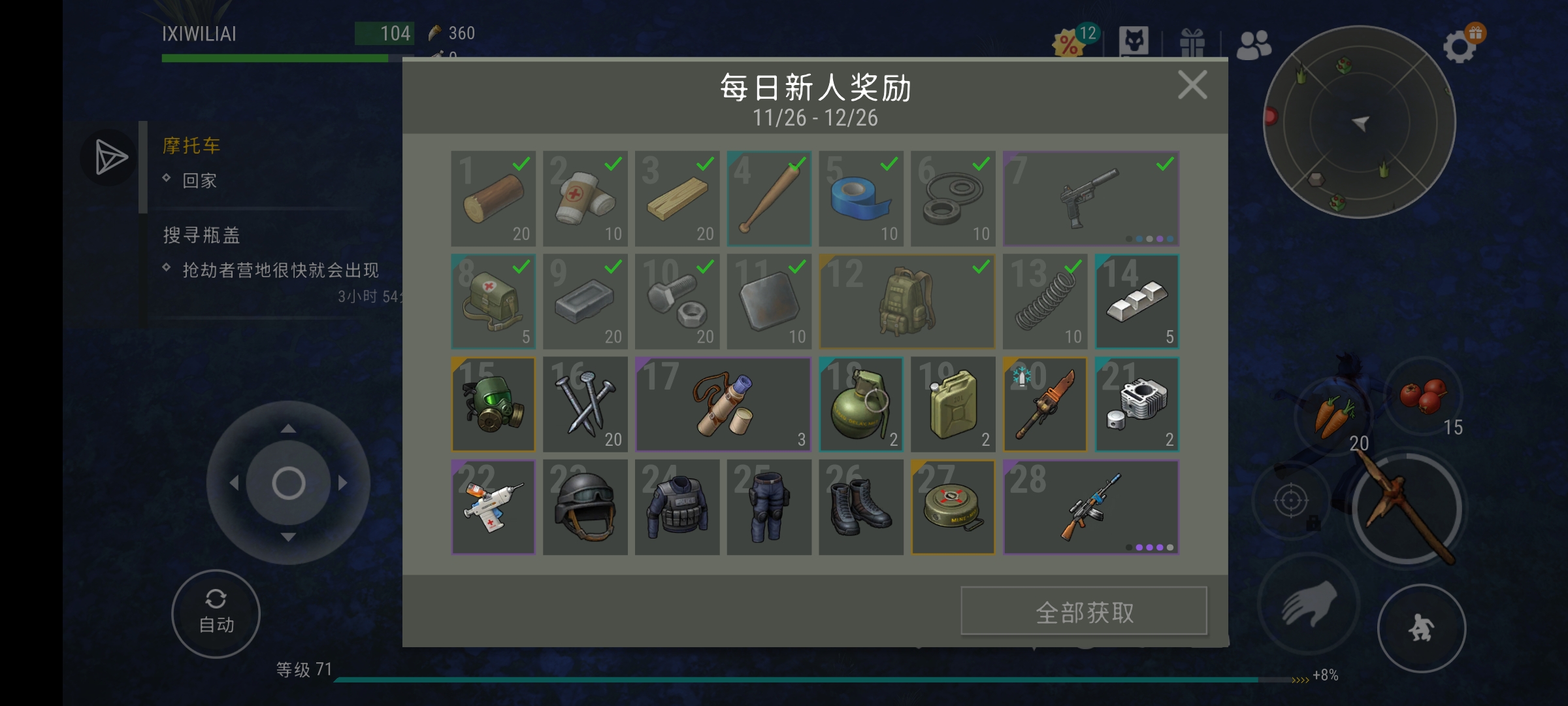Tap the day 18 grenade reward
Viewport: 1568px width, 706px height.
(861, 404)
